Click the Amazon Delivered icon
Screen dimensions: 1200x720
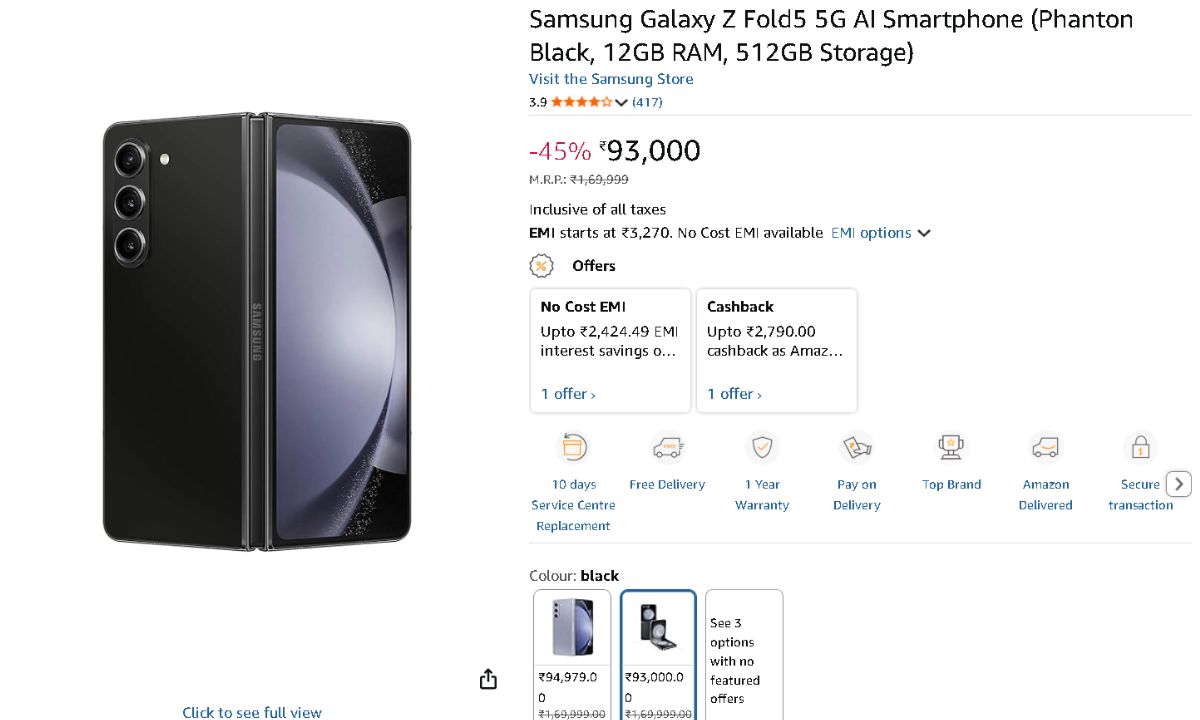tap(1045, 447)
